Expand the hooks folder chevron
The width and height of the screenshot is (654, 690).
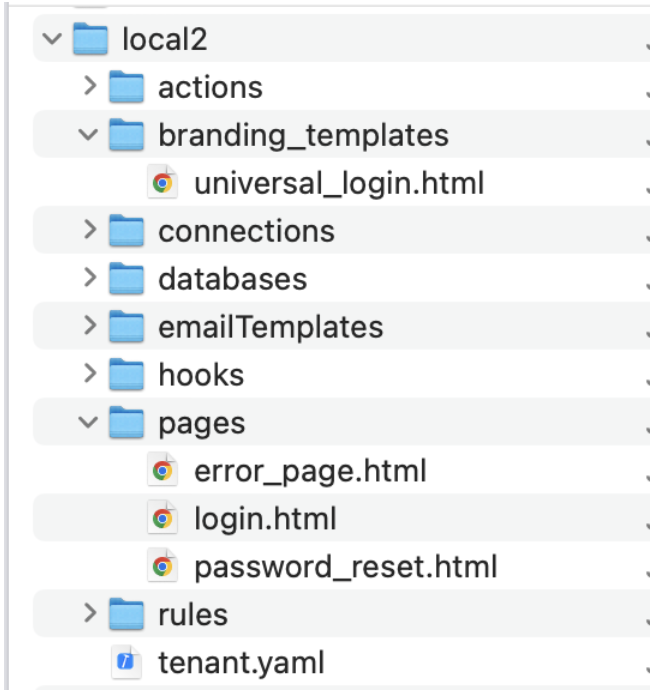[90, 375]
